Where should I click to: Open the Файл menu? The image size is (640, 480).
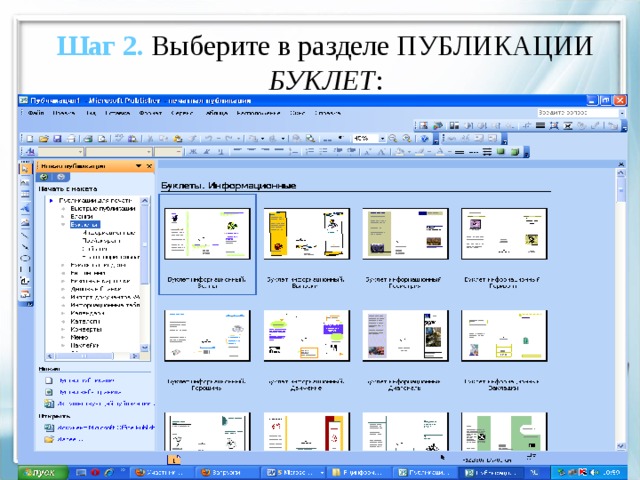36,113
